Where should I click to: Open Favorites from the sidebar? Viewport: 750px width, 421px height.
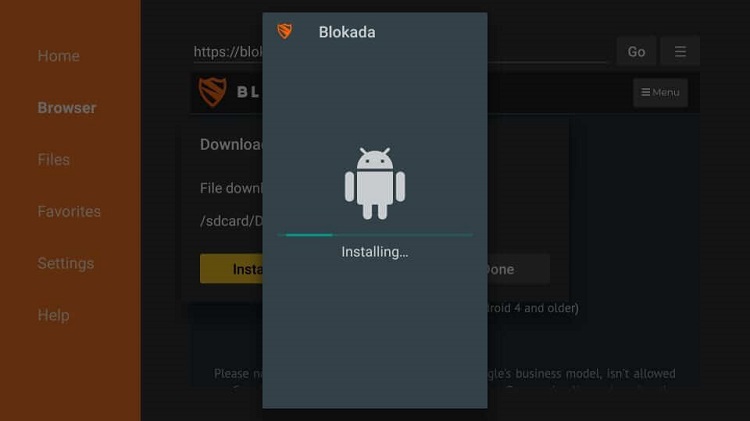coord(69,211)
